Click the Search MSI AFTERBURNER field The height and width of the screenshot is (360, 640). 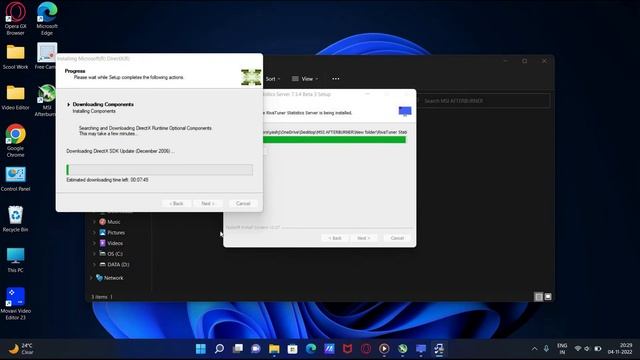(x=484, y=101)
